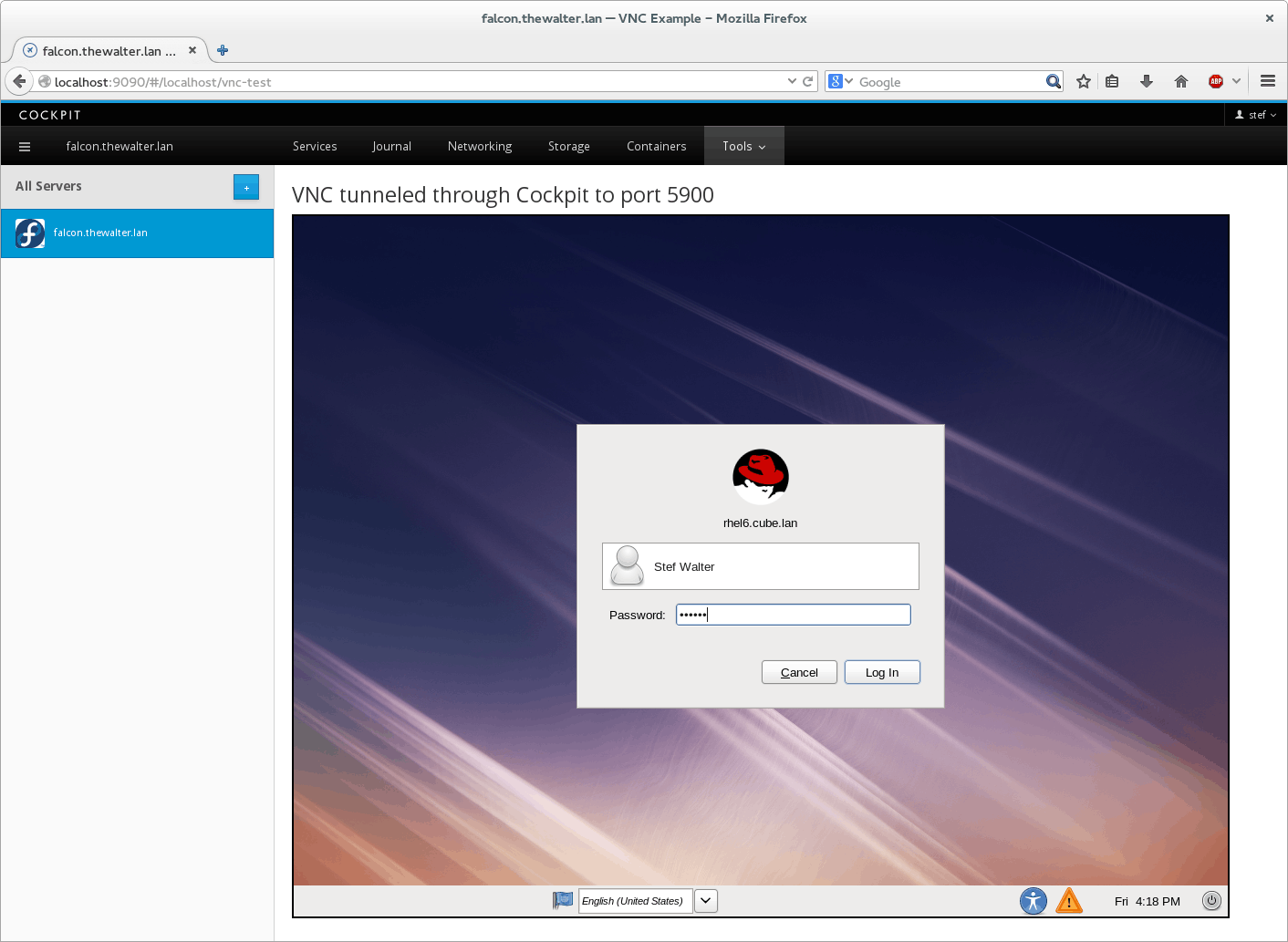
Task: Expand the Tools dropdown menu
Action: pyautogui.click(x=743, y=146)
